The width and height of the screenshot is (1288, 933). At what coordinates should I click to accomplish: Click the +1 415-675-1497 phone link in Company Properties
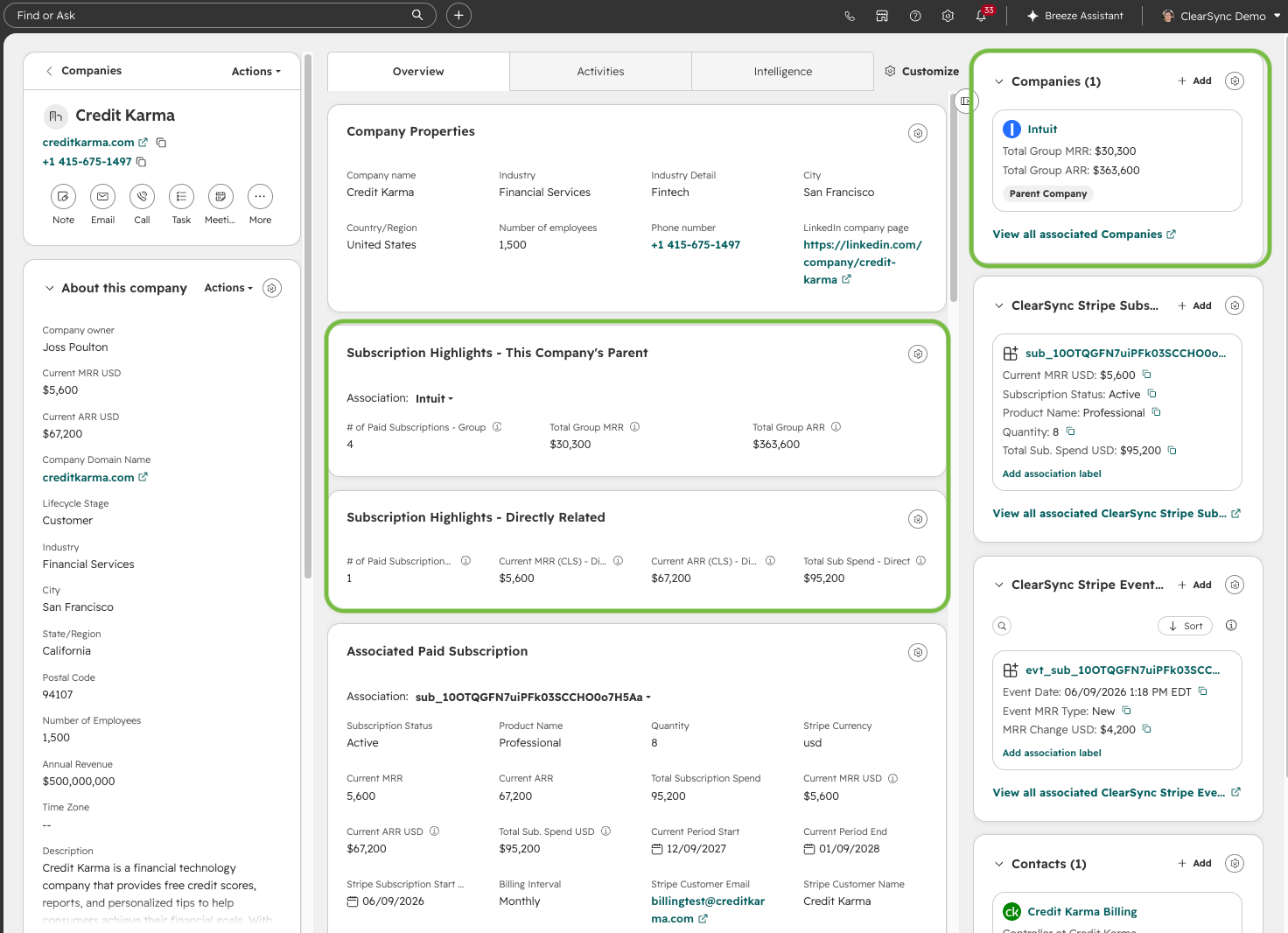[696, 245]
